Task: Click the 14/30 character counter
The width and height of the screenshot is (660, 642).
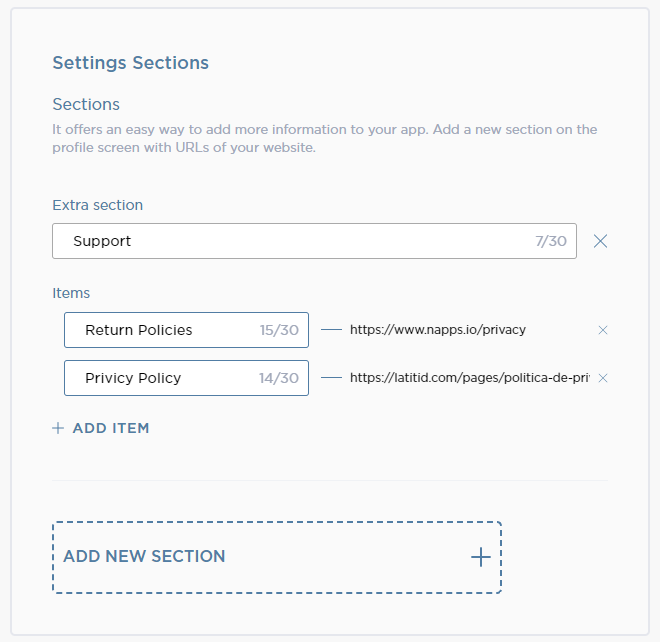Action: pos(279,378)
